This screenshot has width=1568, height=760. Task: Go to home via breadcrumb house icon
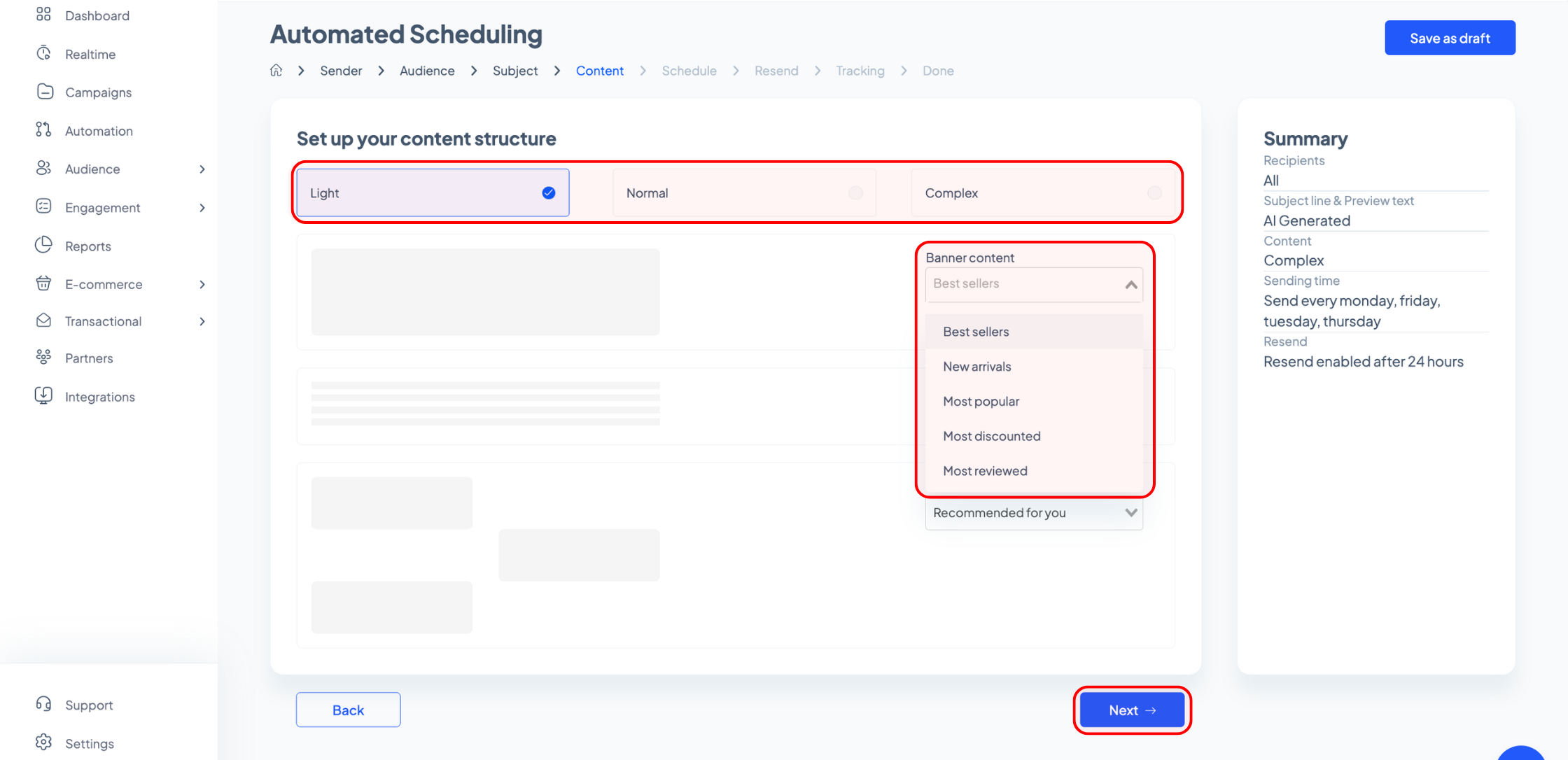point(276,70)
